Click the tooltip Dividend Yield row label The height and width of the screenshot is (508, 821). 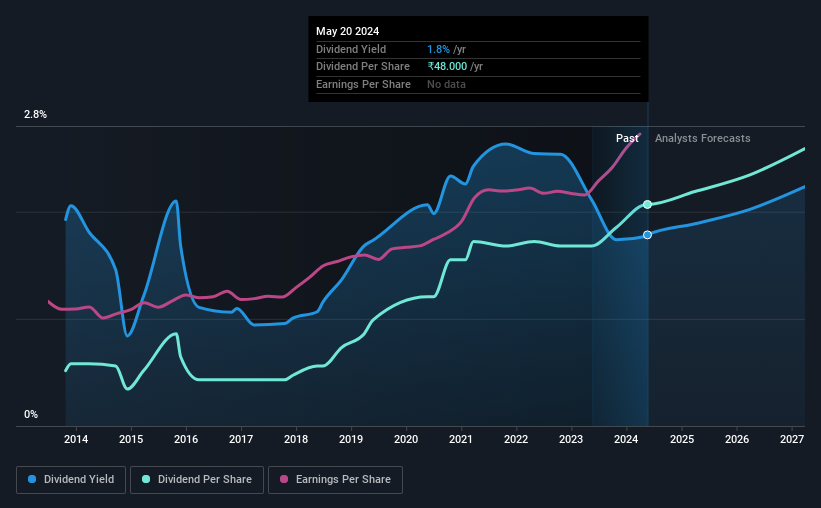click(351, 49)
